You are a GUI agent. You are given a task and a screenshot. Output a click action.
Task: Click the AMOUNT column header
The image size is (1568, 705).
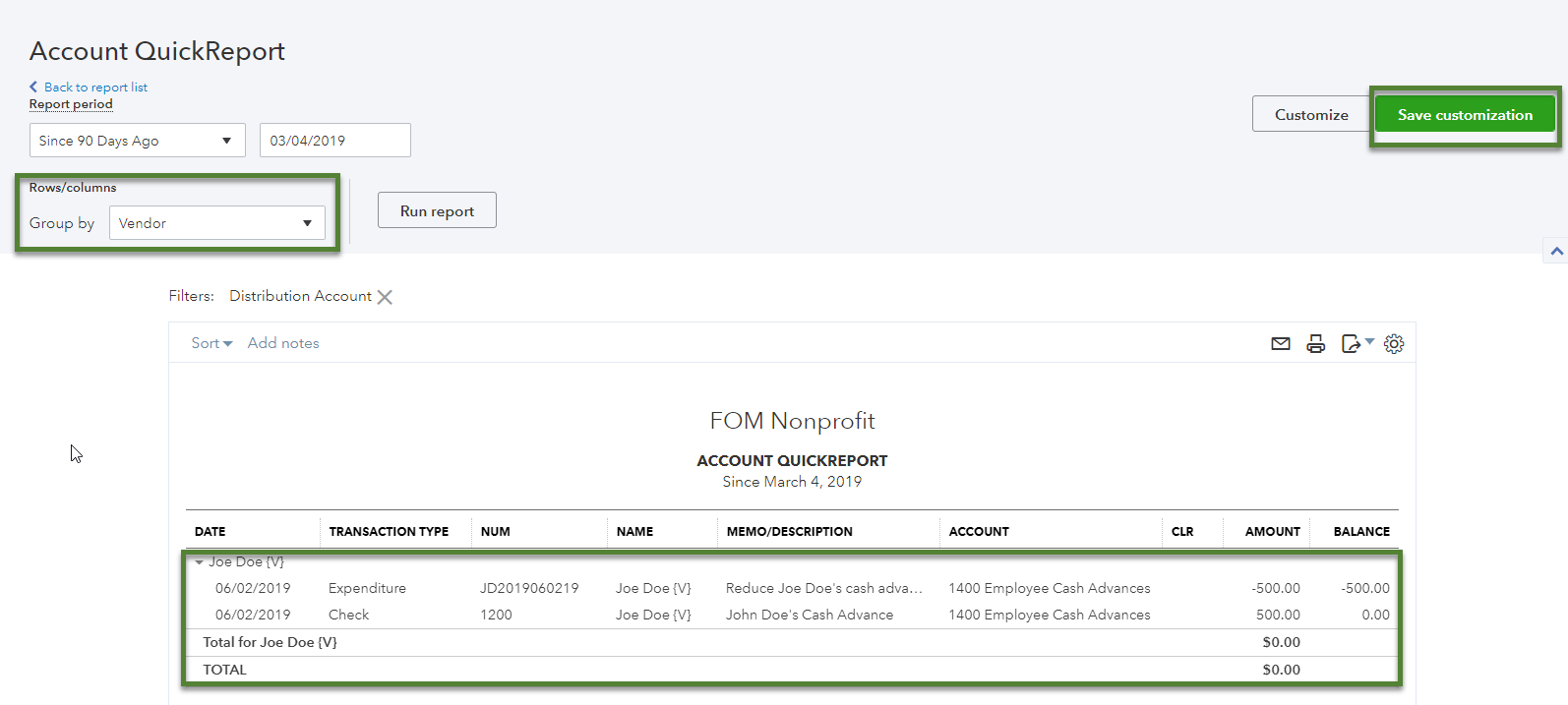pos(1273,532)
